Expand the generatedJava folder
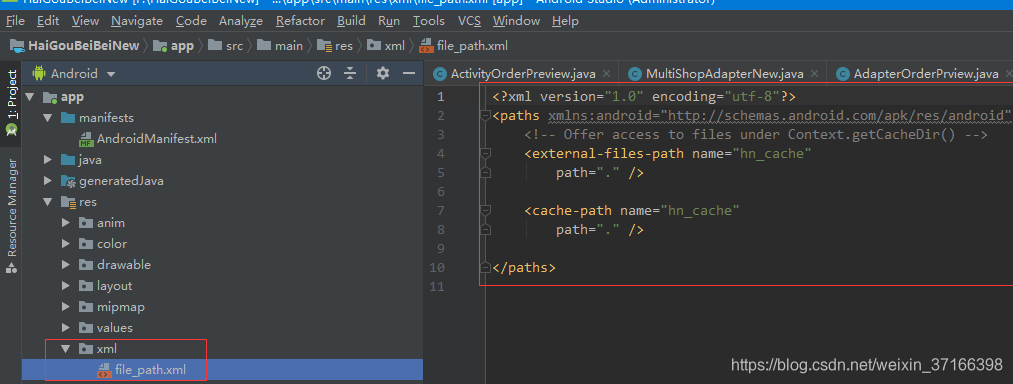The width and height of the screenshot is (1013, 384). [47, 181]
